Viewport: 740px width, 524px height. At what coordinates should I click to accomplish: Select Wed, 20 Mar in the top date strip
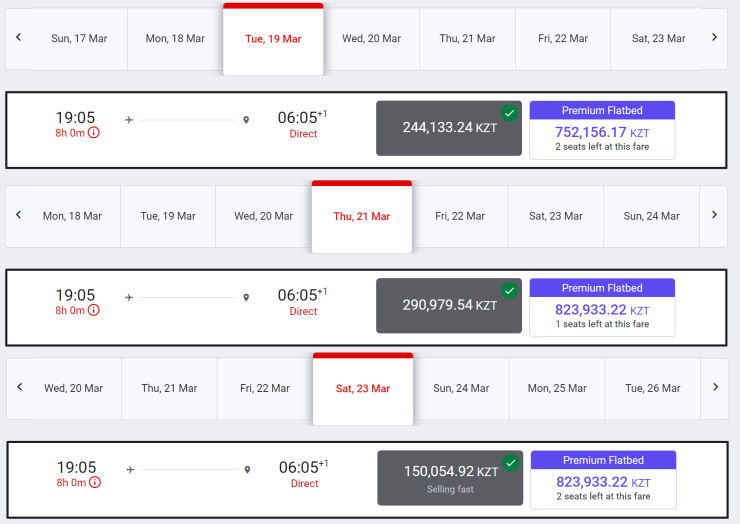click(371, 39)
